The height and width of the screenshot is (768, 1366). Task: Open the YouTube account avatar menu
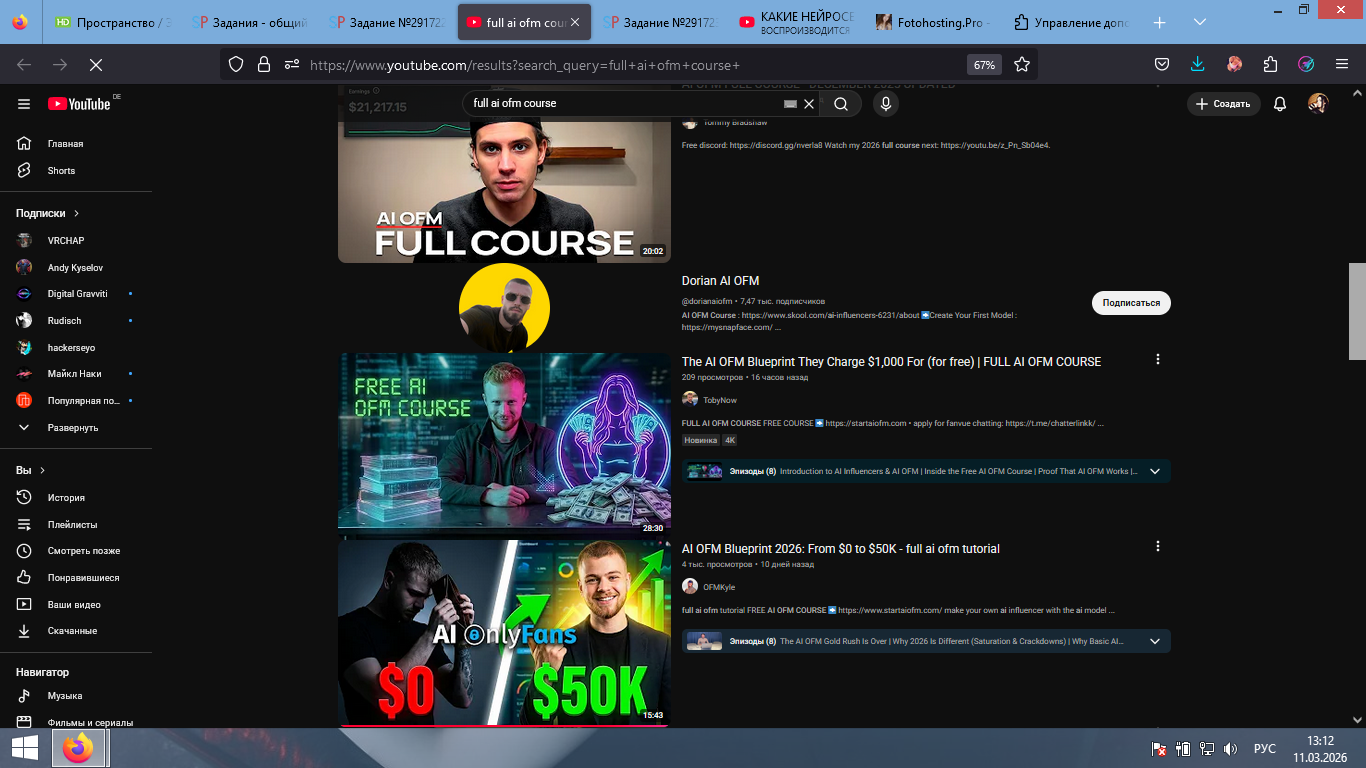tap(1318, 104)
